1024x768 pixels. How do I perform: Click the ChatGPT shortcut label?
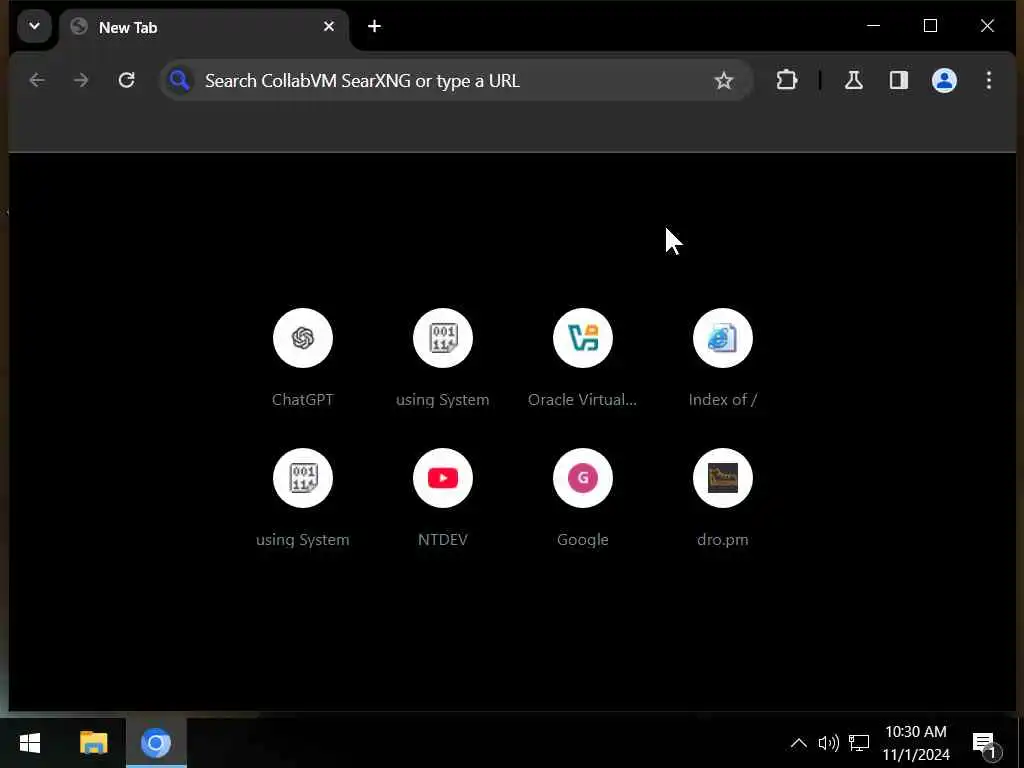tap(302, 400)
